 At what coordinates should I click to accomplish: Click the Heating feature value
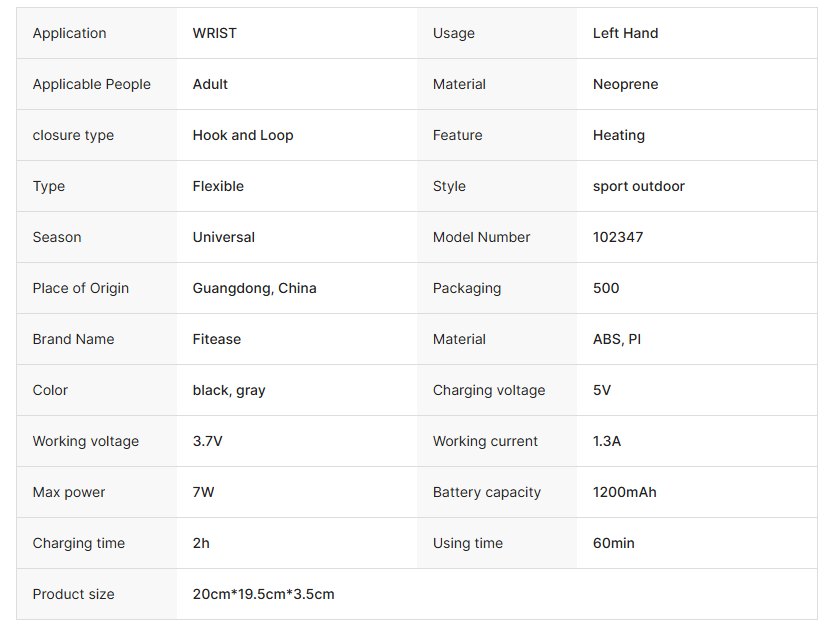point(618,135)
